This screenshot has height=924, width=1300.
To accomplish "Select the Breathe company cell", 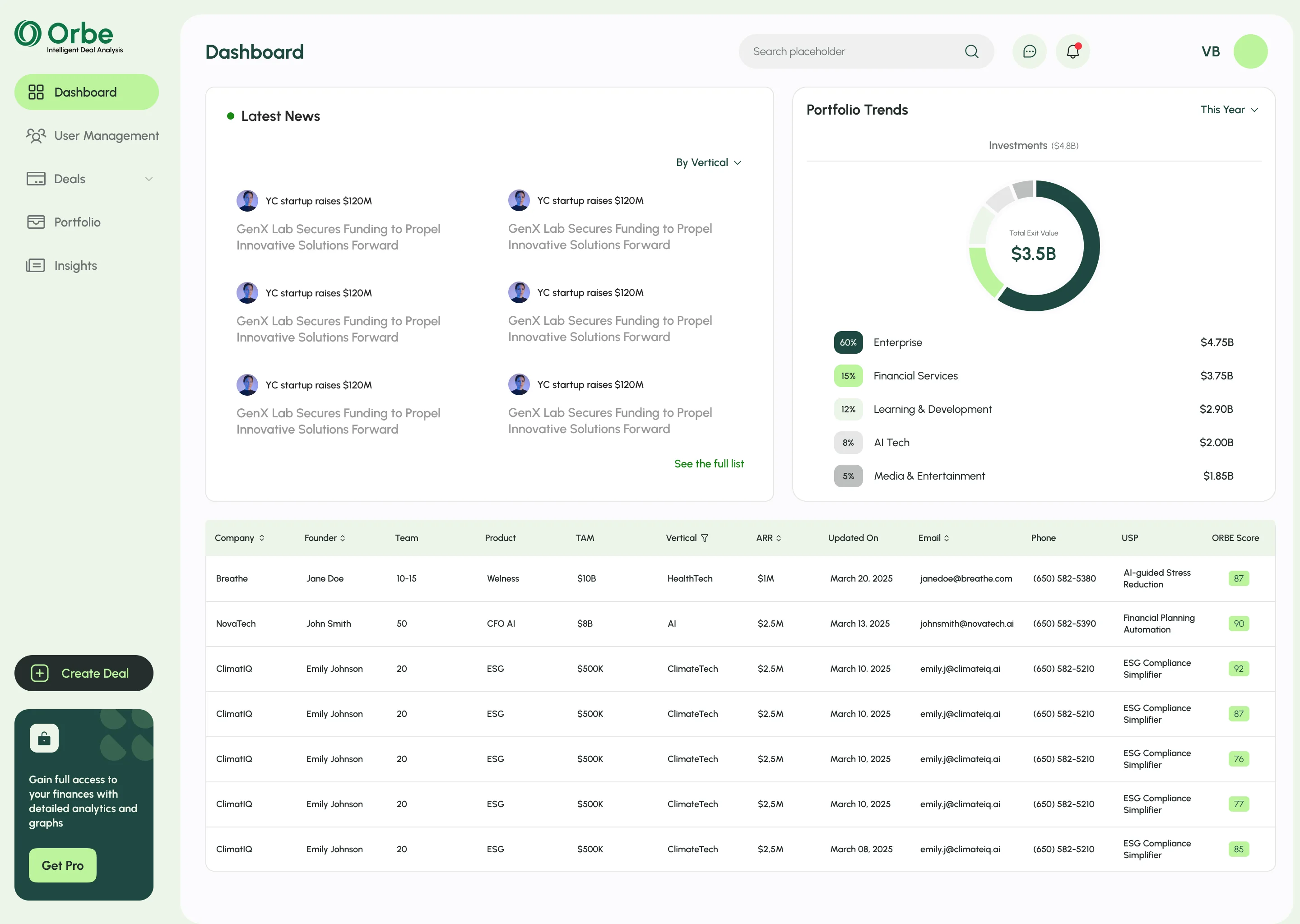I will click(x=232, y=579).
